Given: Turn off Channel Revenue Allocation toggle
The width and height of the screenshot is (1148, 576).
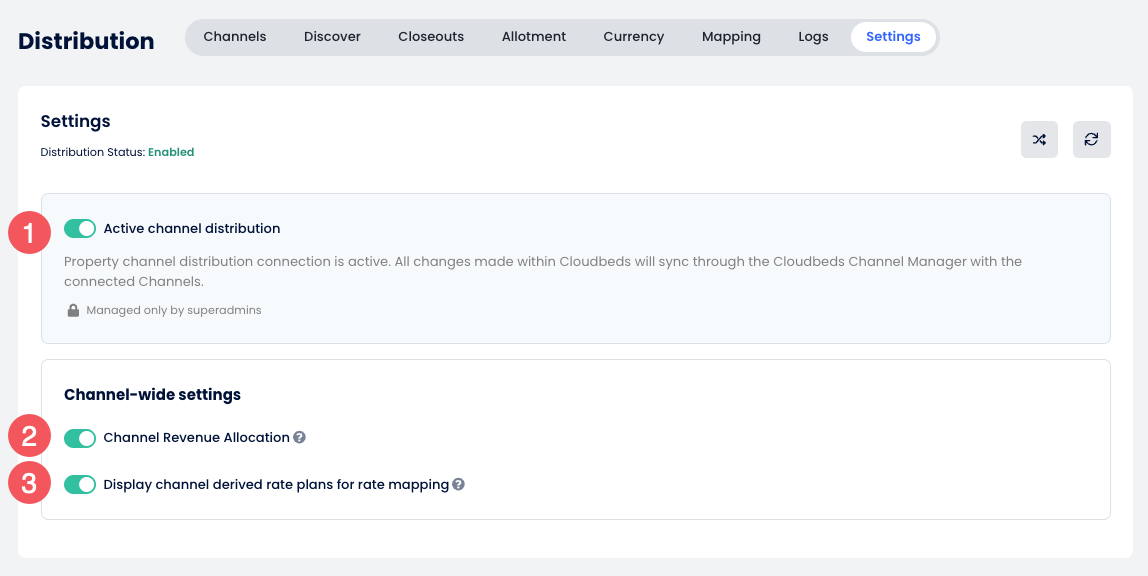Looking at the screenshot, I should click(x=80, y=438).
